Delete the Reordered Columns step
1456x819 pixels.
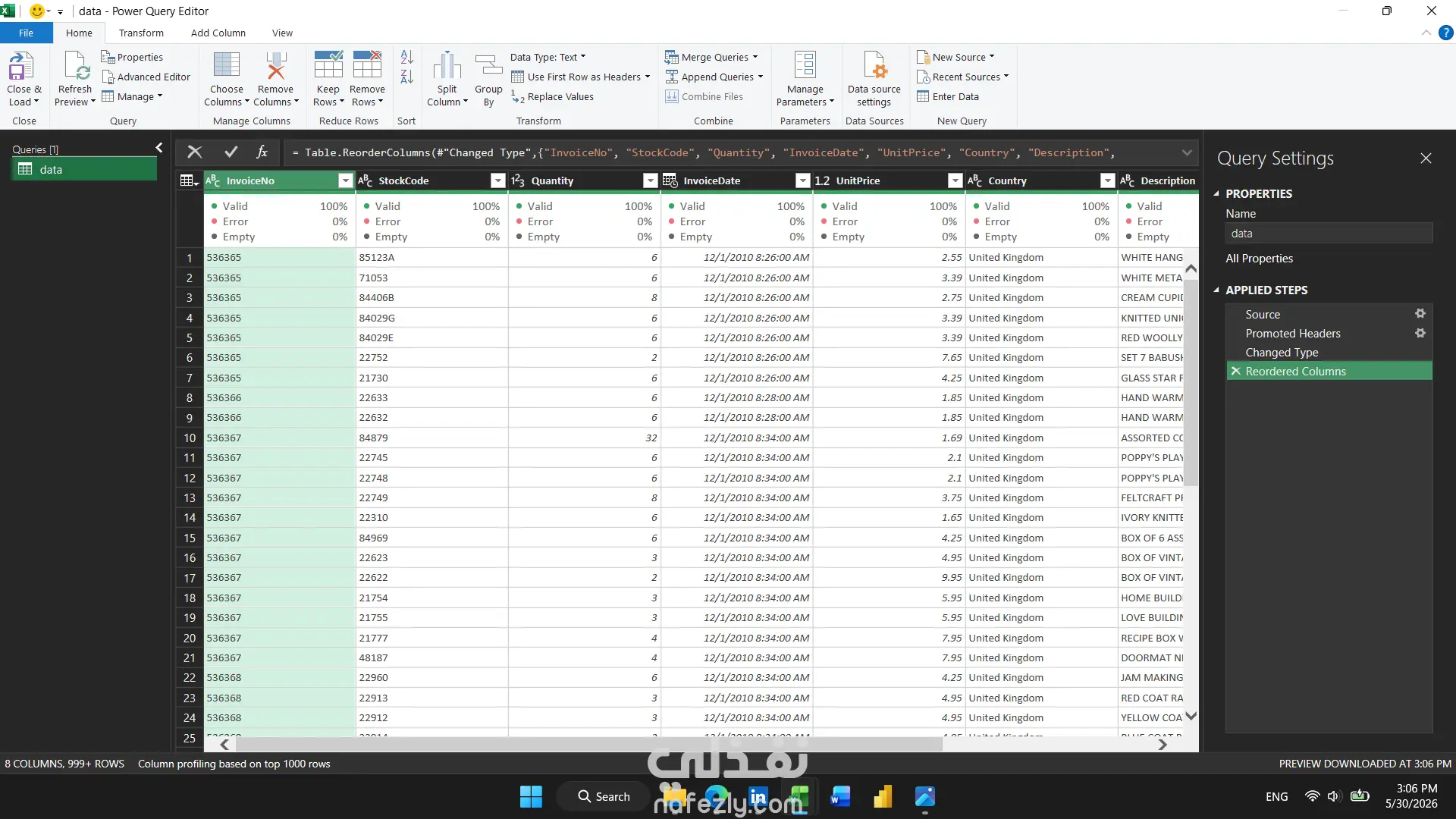tap(1236, 371)
